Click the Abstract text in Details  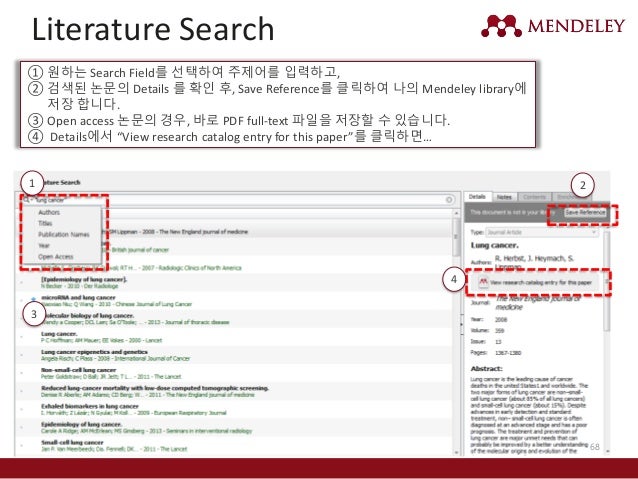click(x=529, y=415)
